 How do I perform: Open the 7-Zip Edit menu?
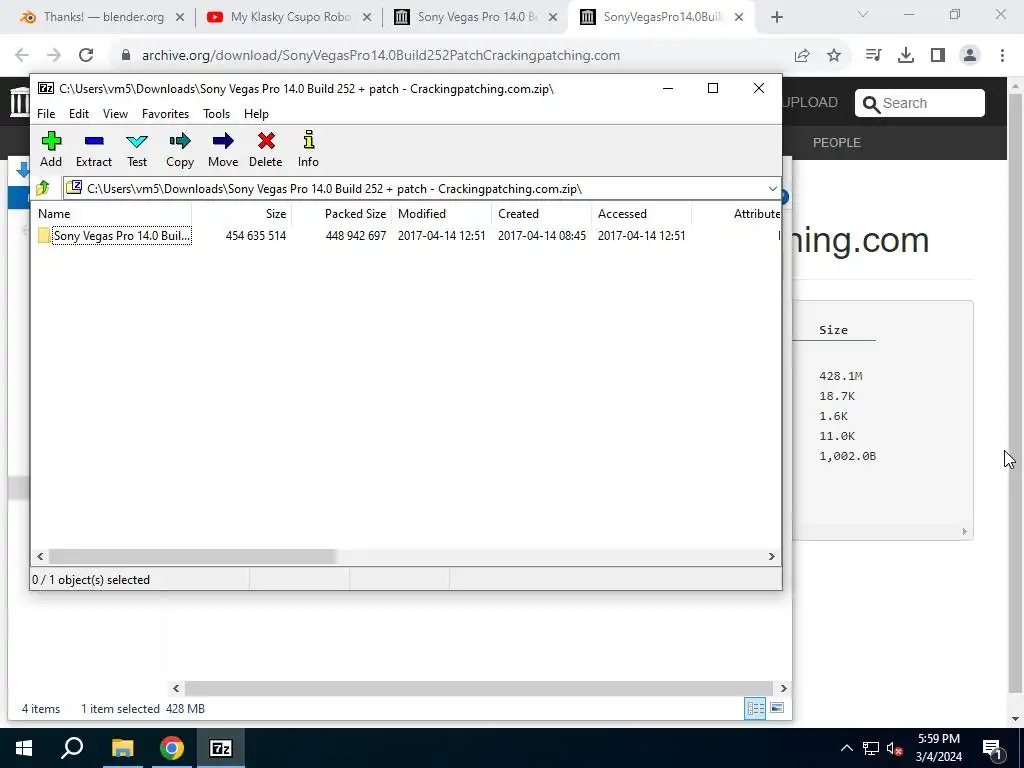(x=79, y=114)
